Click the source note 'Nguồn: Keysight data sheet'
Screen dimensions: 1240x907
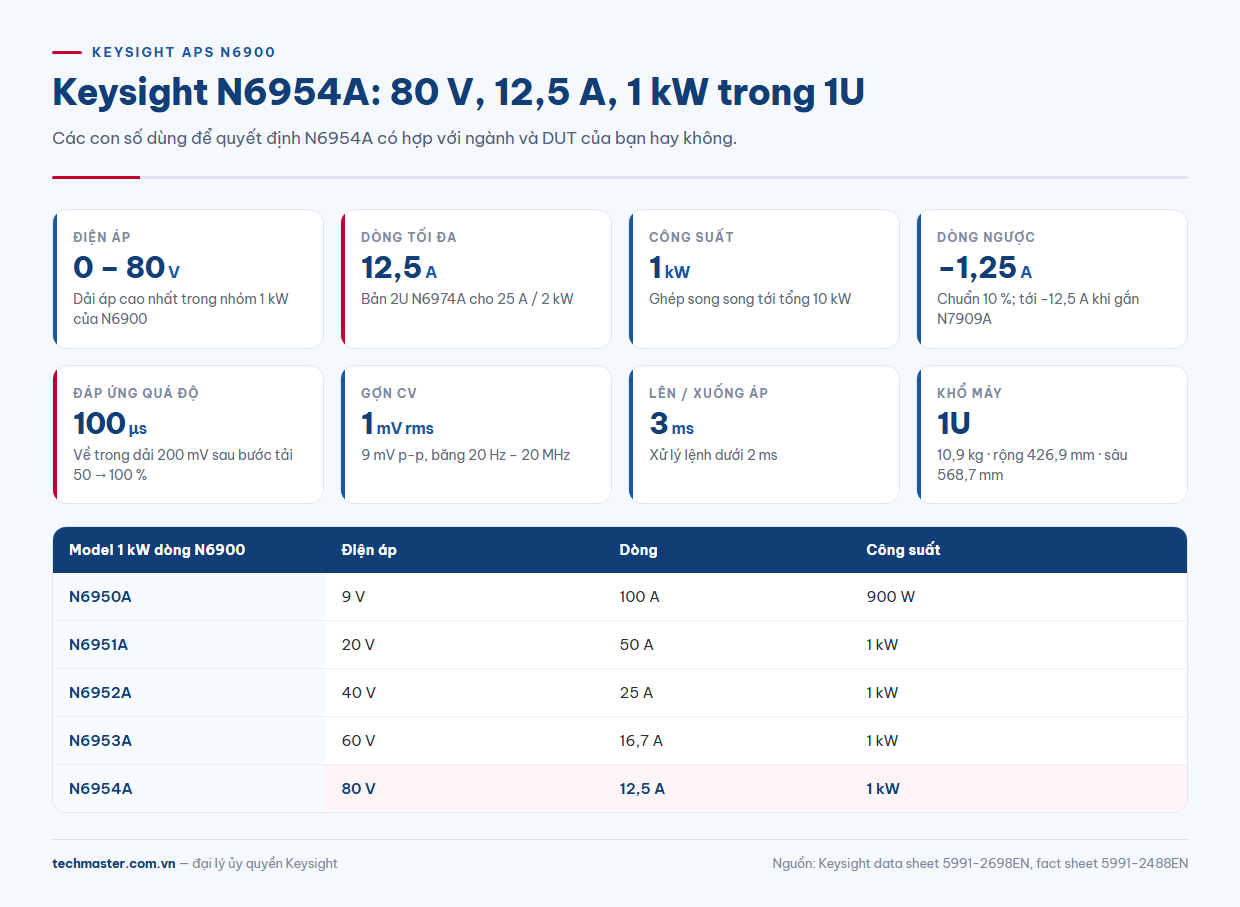point(980,863)
